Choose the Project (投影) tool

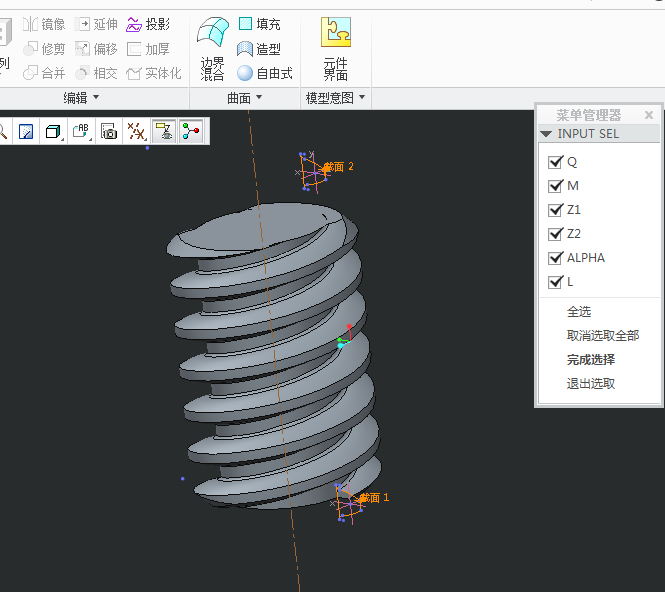click(x=148, y=24)
